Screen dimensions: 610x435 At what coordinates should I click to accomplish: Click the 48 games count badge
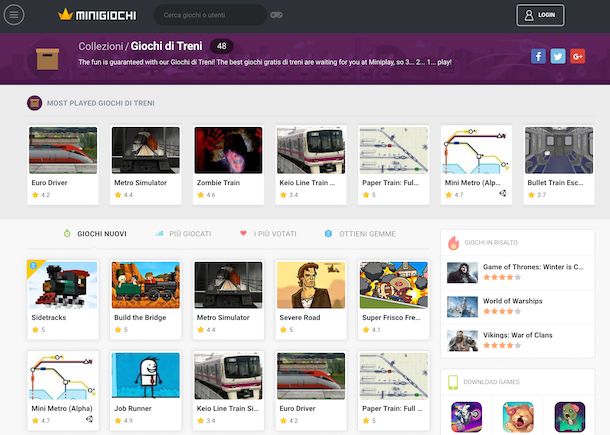[222, 46]
